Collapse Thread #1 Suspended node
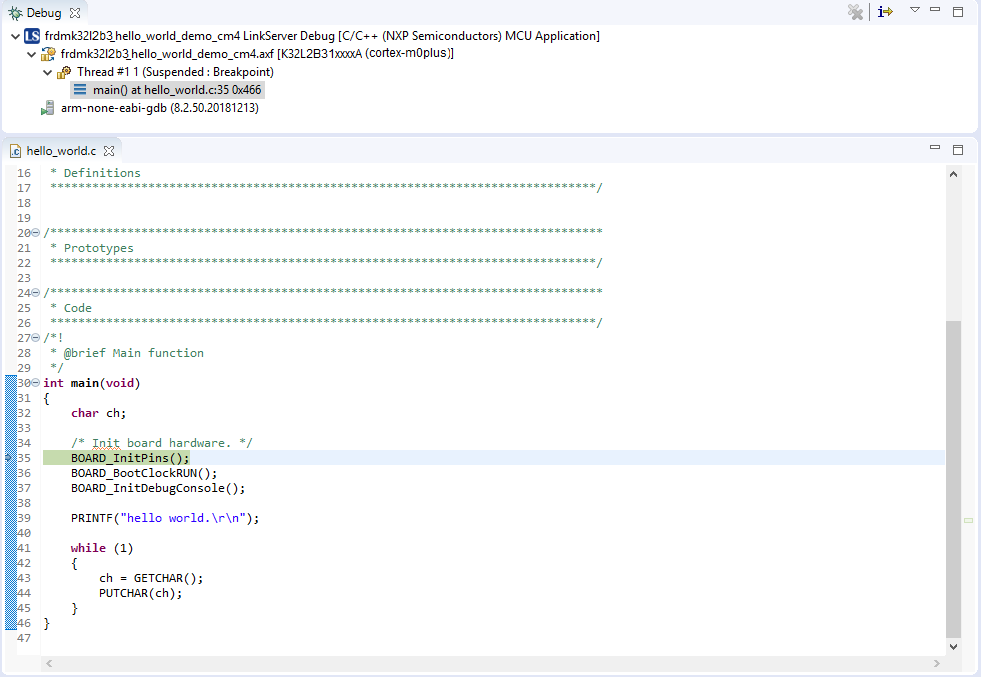 [x=47, y=72]
